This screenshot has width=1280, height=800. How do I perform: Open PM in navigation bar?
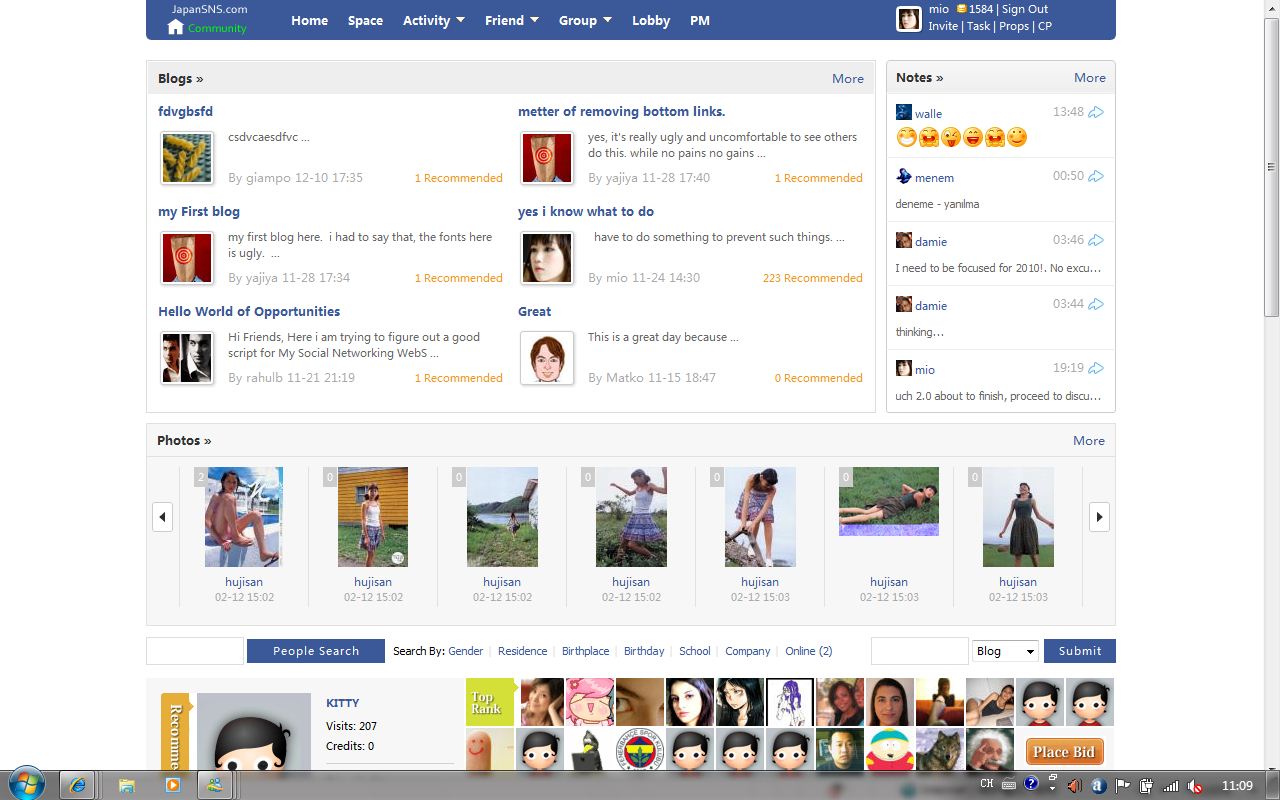point(700,20)
